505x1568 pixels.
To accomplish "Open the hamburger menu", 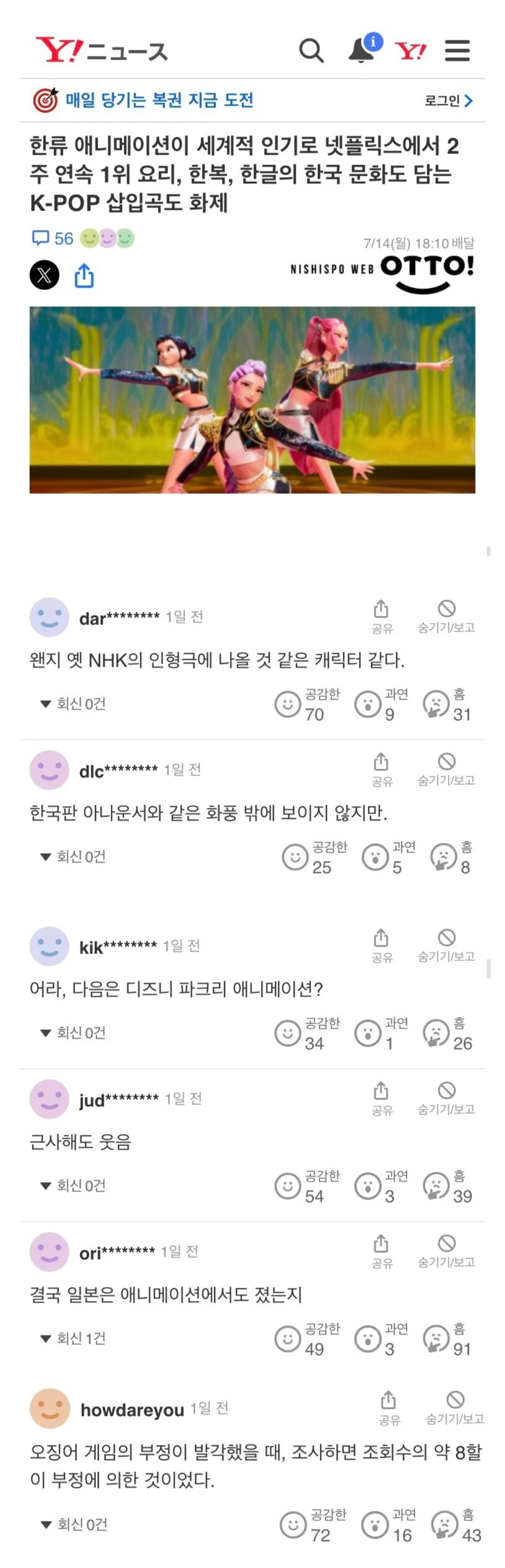I will click(x=457, y=51).
